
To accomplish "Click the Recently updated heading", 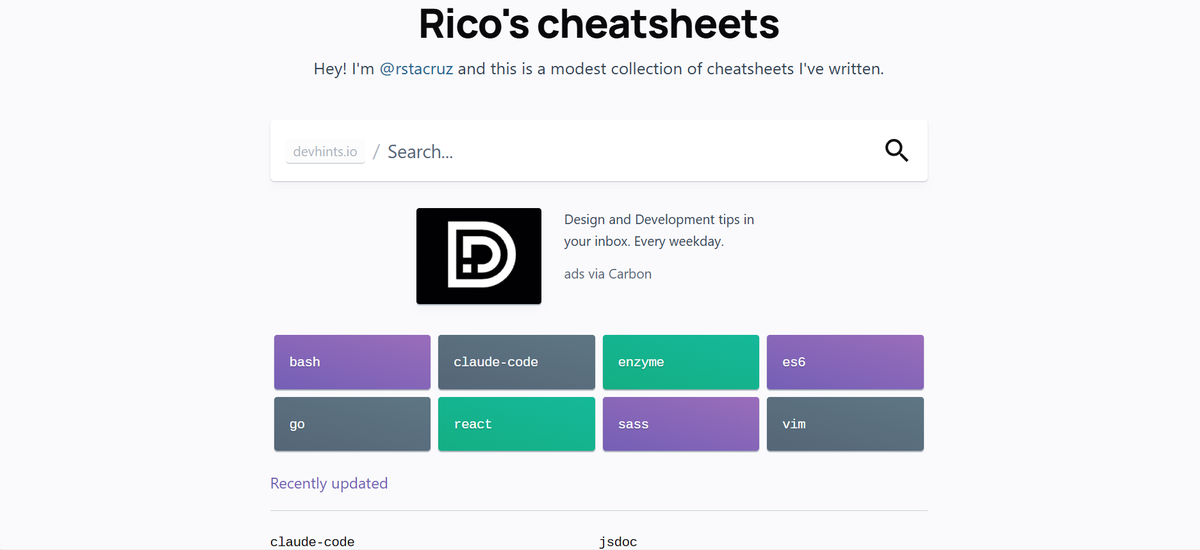I will tap(329, 483).
